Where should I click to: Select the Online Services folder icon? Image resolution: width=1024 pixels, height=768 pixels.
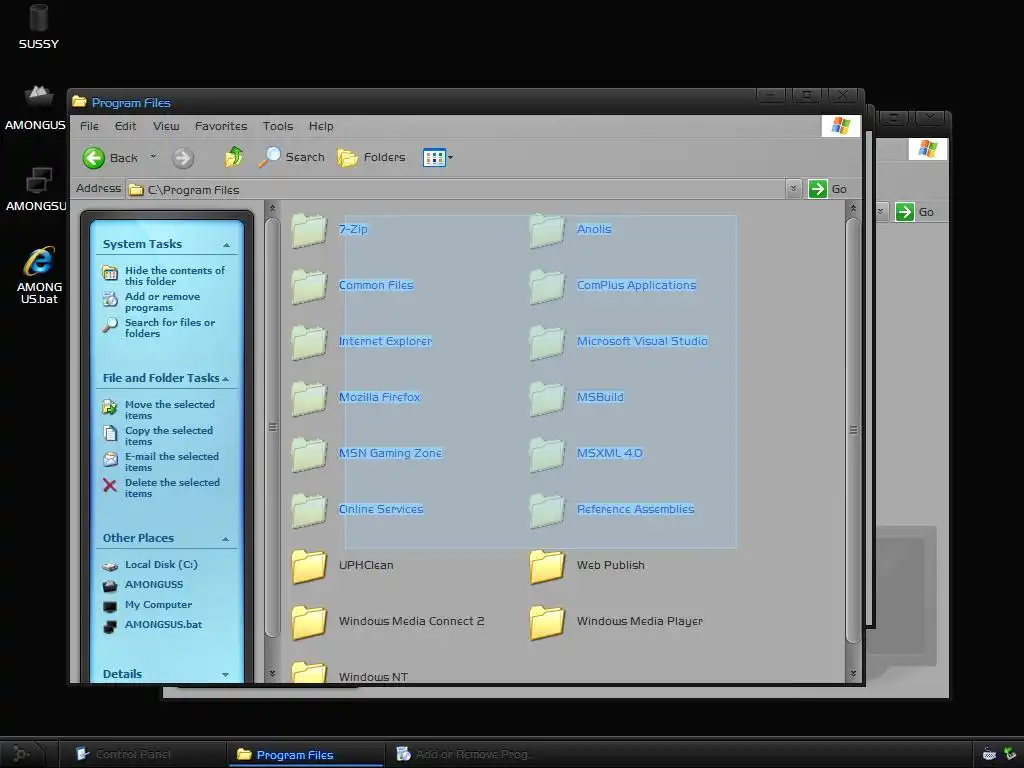[309, 510]
